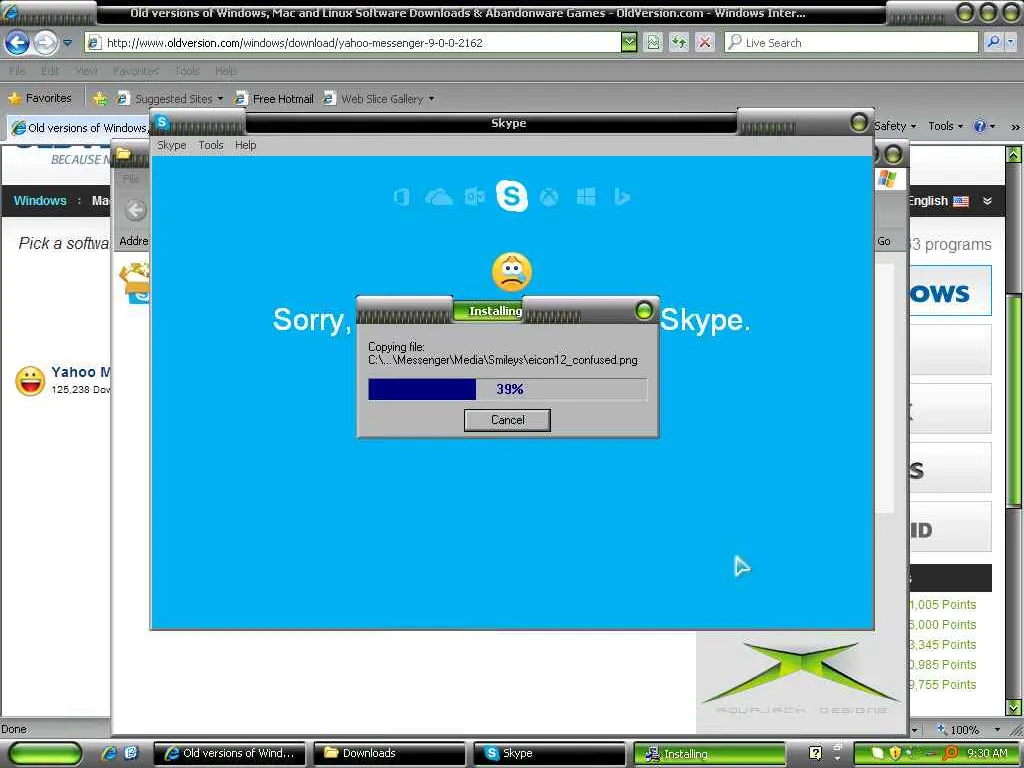
Task: Click the Go button in Downloads window
Action: pos(884,241)
